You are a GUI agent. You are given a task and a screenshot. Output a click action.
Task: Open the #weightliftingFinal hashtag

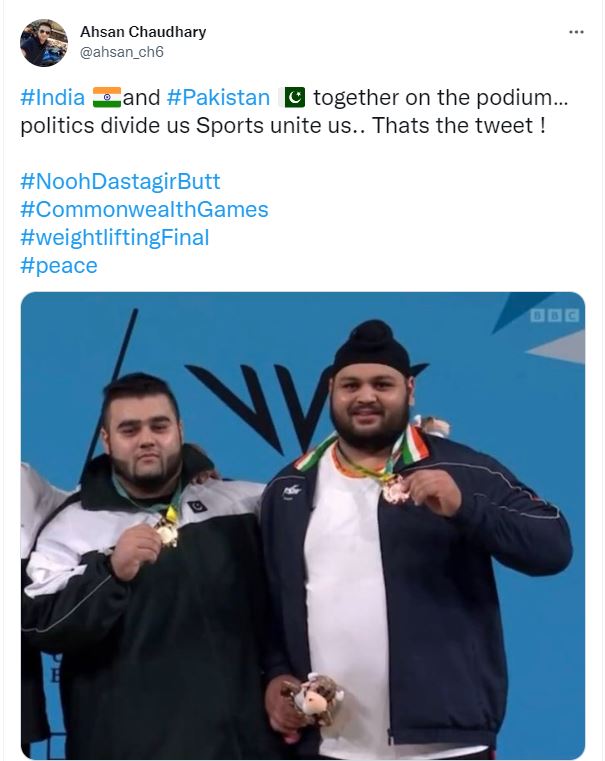(114, 238)
